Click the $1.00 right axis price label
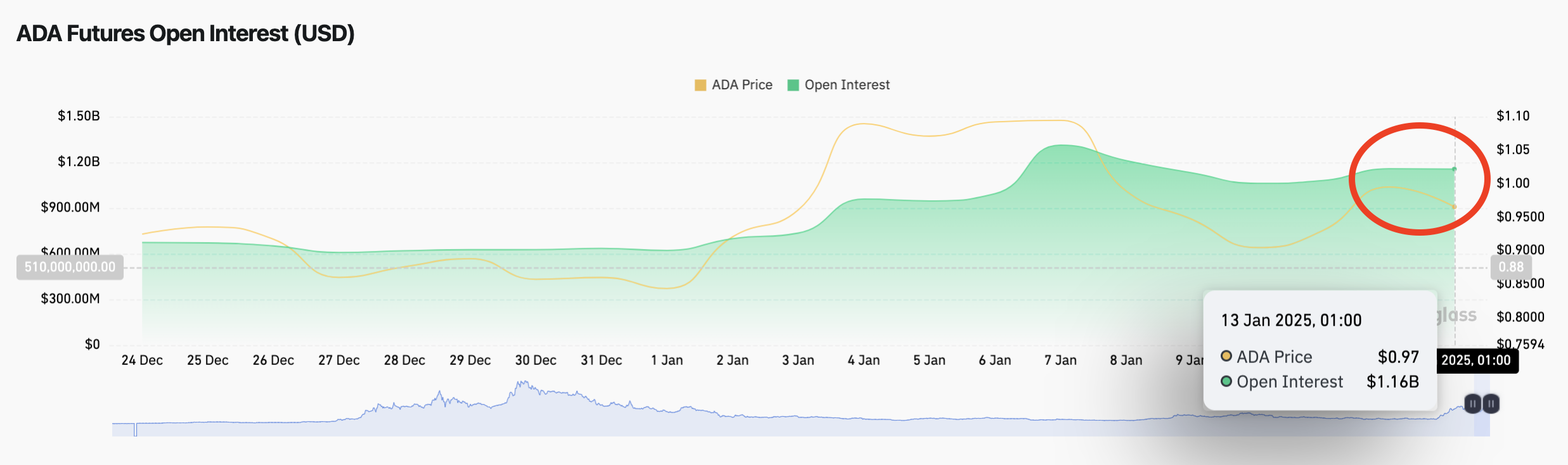The height and width of the screenshot is (465, 1568). [x=1513, y=183]
